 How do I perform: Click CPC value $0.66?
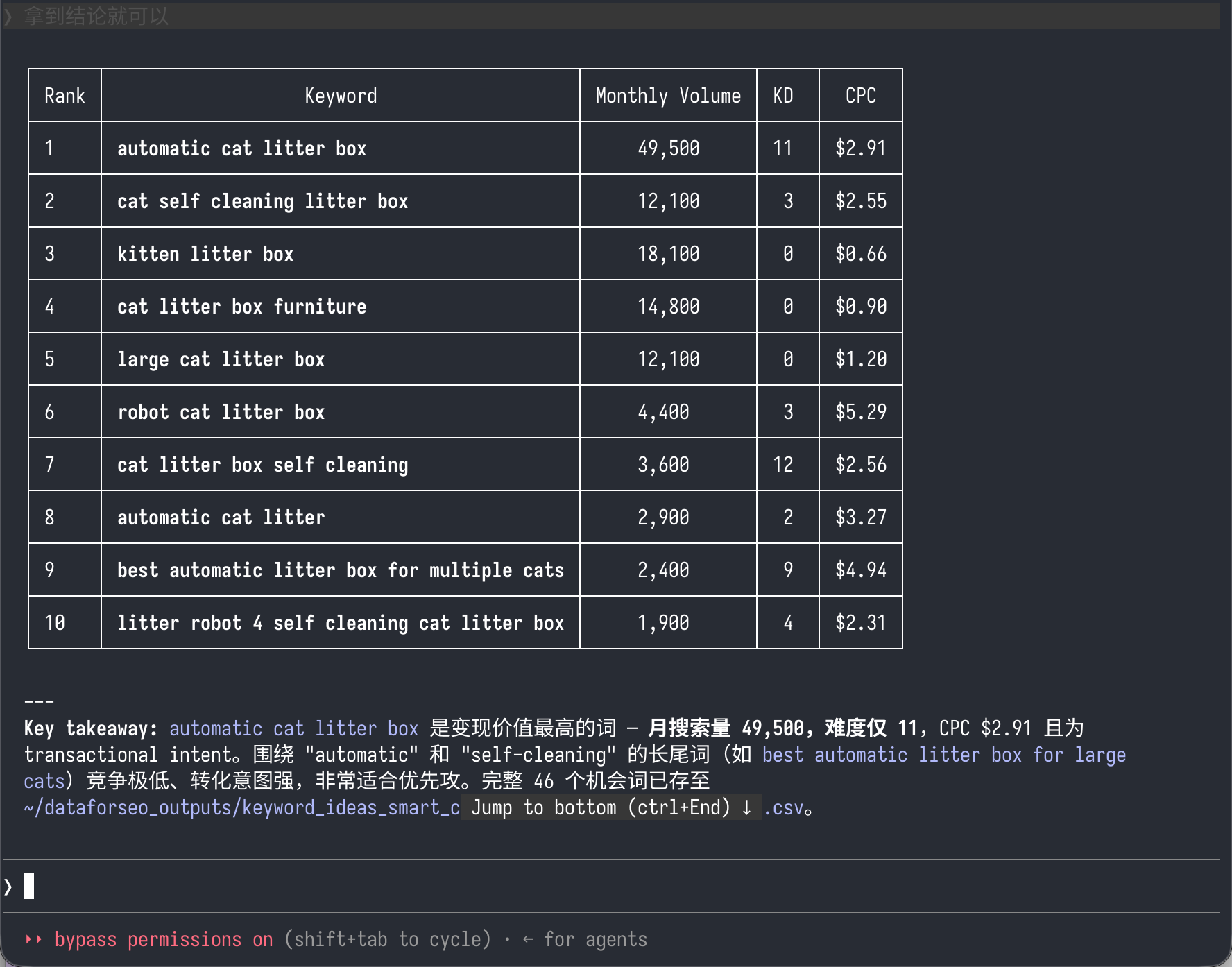pos(861,254)
